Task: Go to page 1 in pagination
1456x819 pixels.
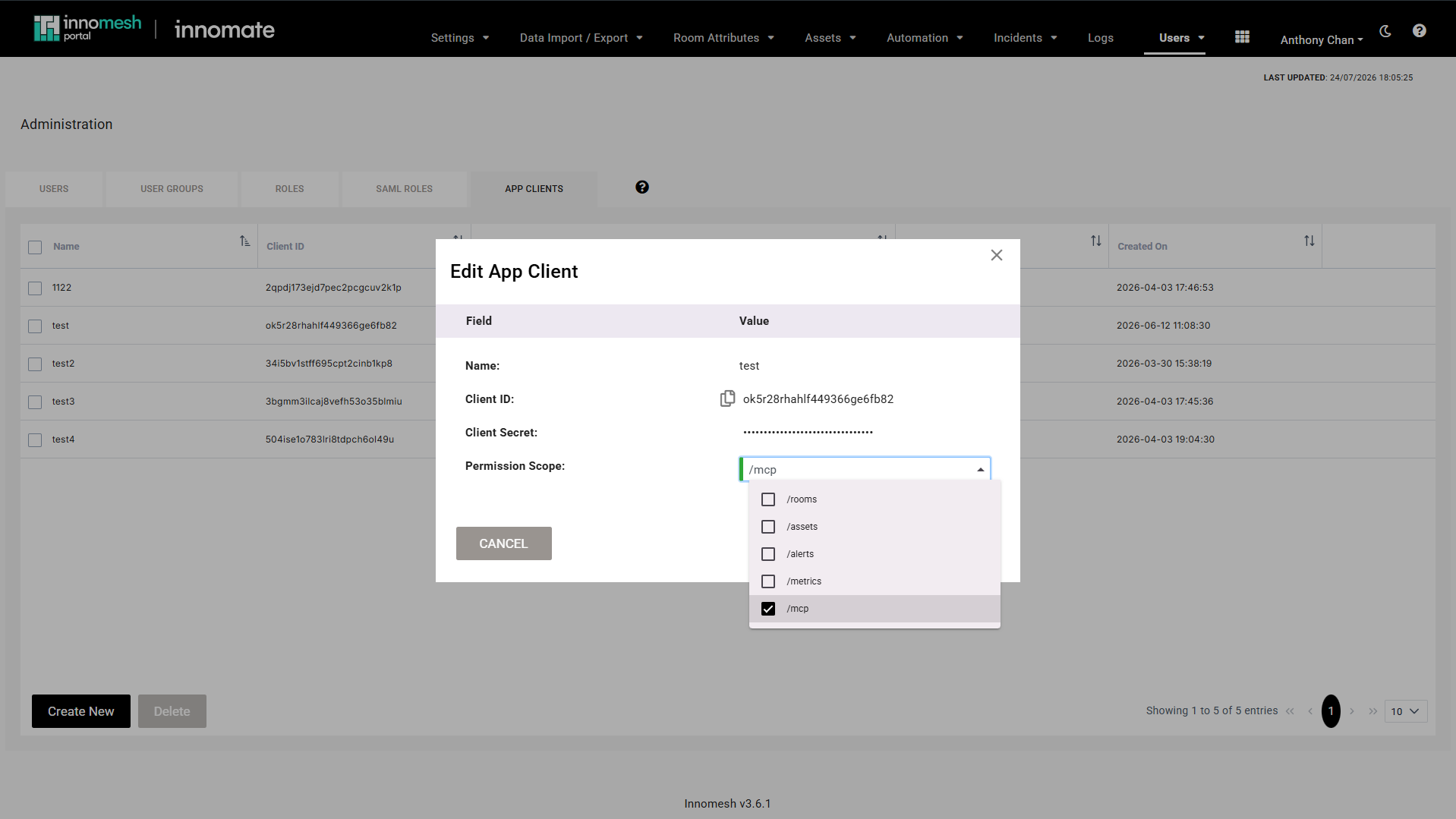Action: pyautogui.click(x=1331, y=711)
